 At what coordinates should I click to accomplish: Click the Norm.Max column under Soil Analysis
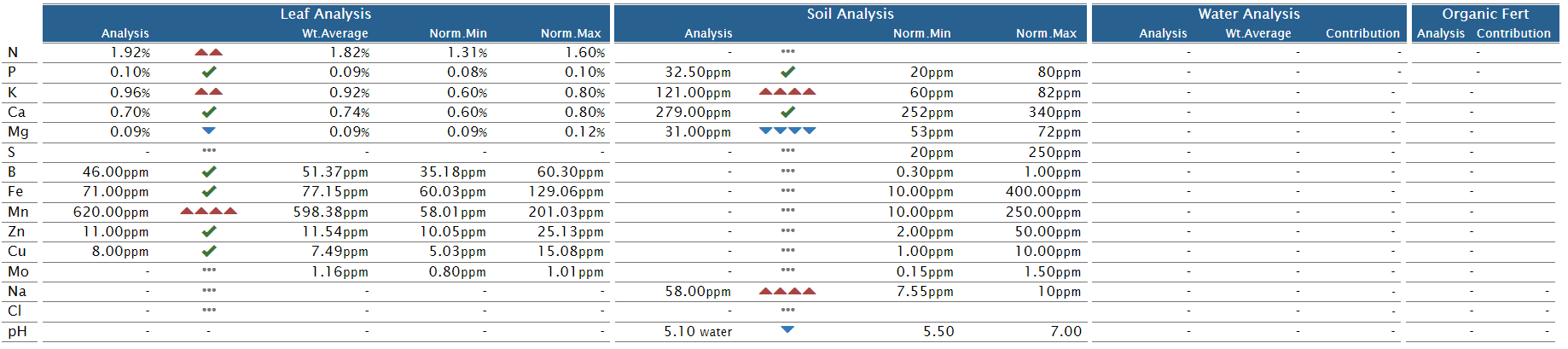coord(1046,33)
